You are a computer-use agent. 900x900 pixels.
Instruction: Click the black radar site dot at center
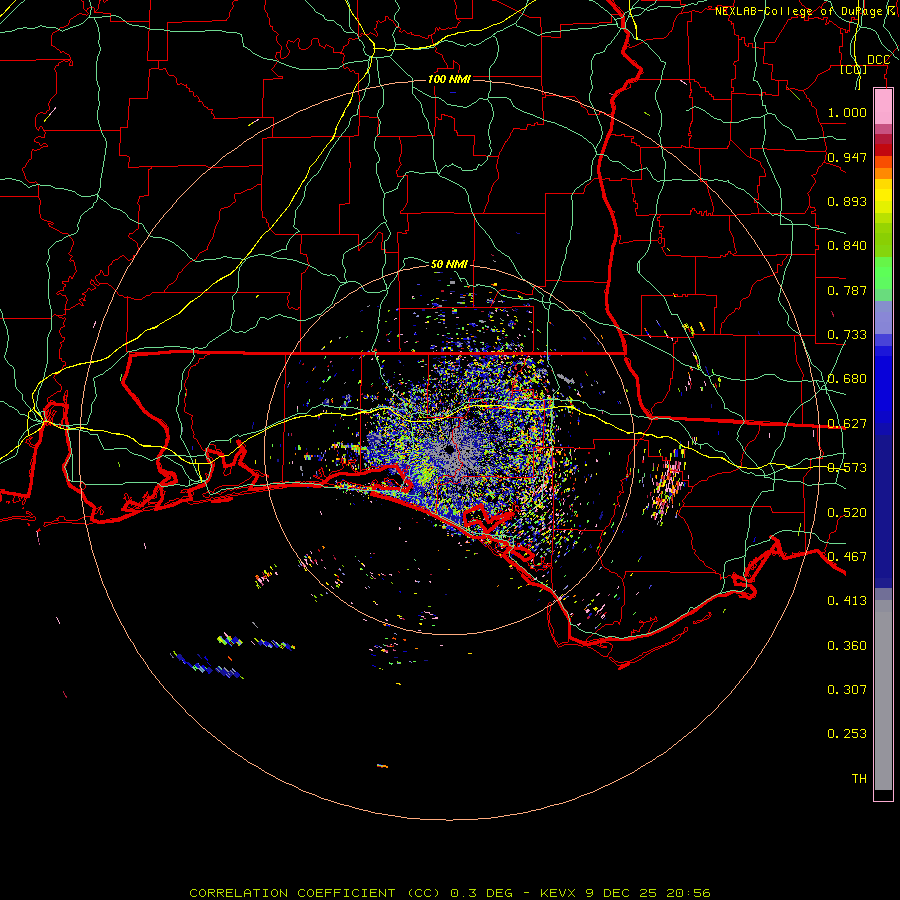[450, 450]
